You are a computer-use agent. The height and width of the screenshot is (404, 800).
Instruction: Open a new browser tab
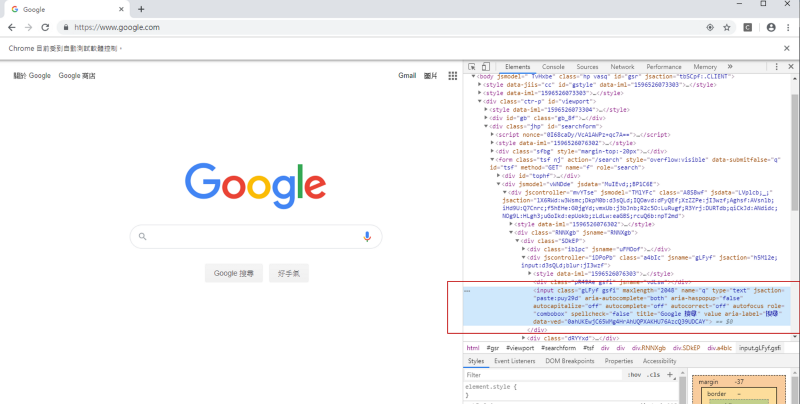(x=141, y=9)
